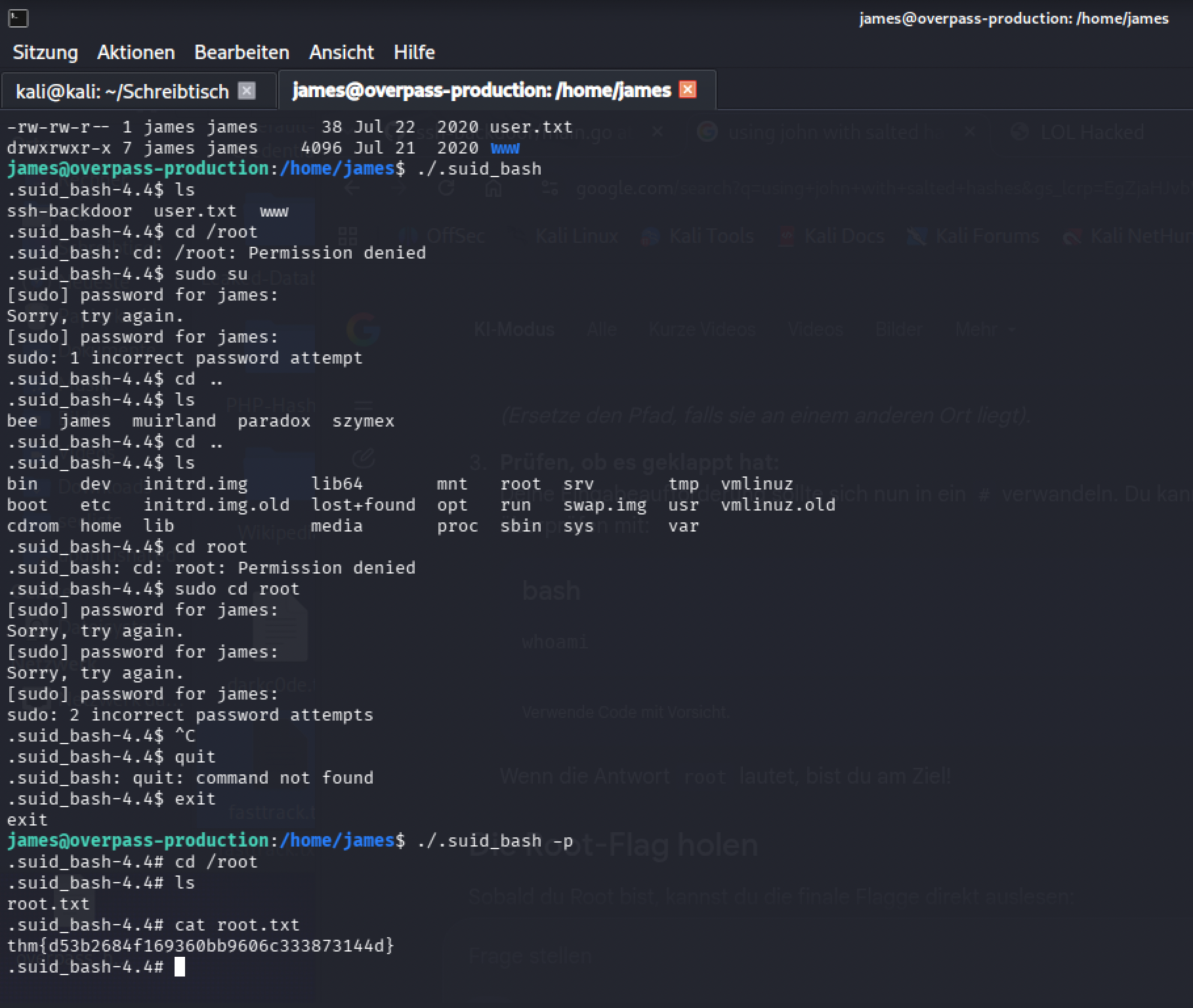Screen dimensions: 1193x1008
Task: Click 'cd: /root: Permission denied' message
Action: (216, 253)
